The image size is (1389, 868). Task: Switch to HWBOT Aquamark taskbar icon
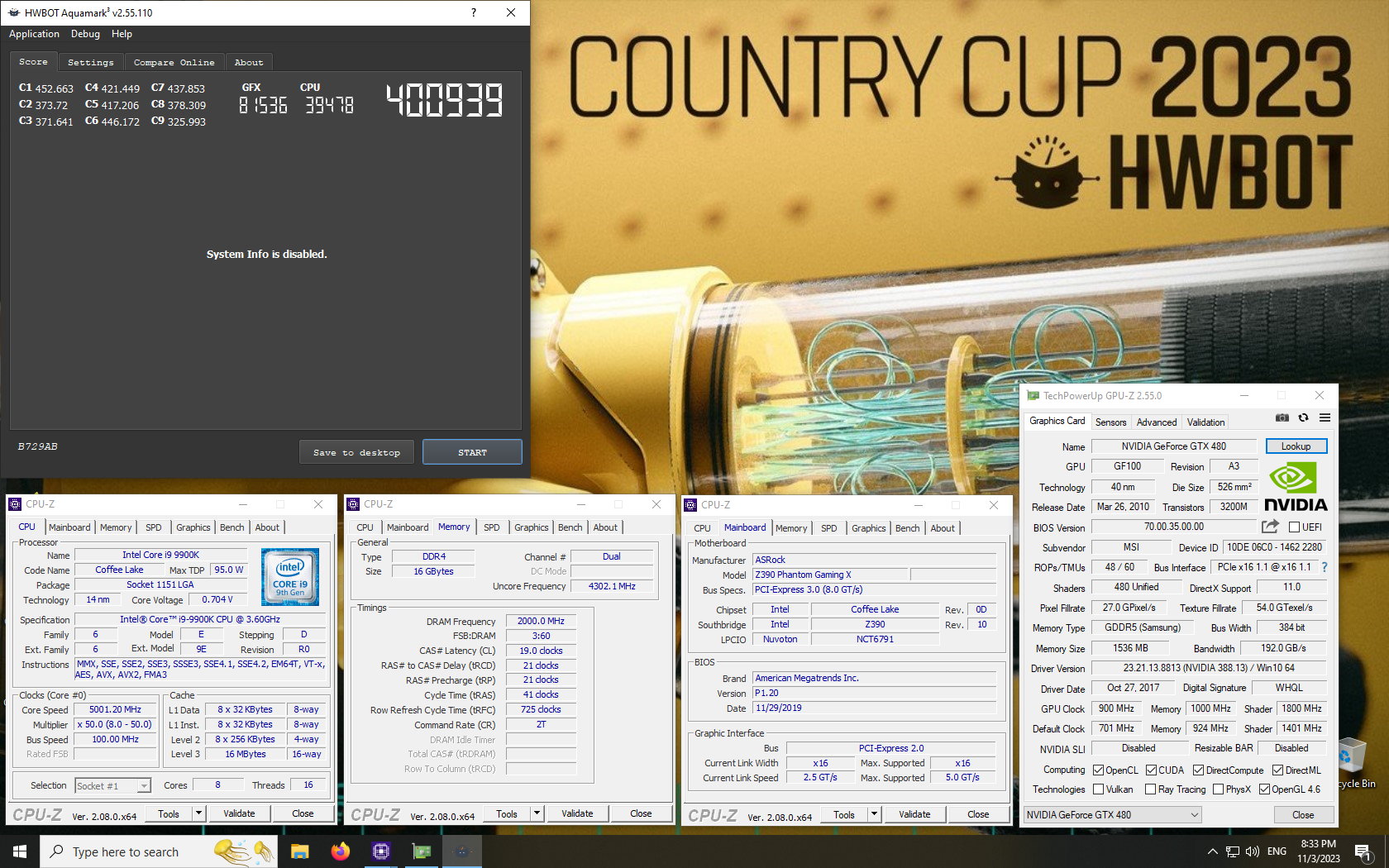(461, 851)
